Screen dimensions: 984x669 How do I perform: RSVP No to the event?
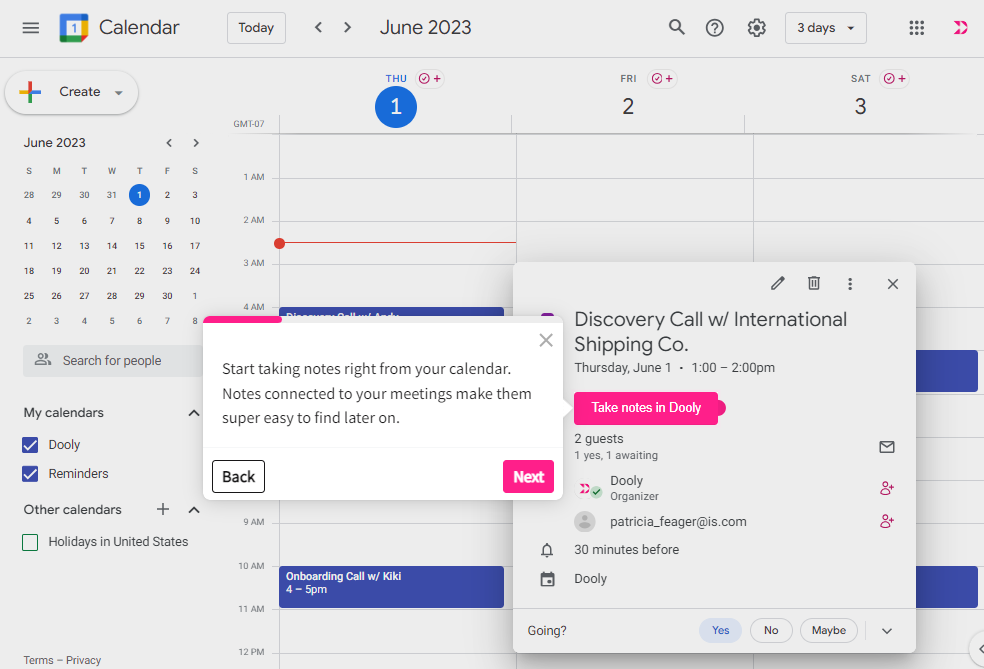tap(771, 630)
